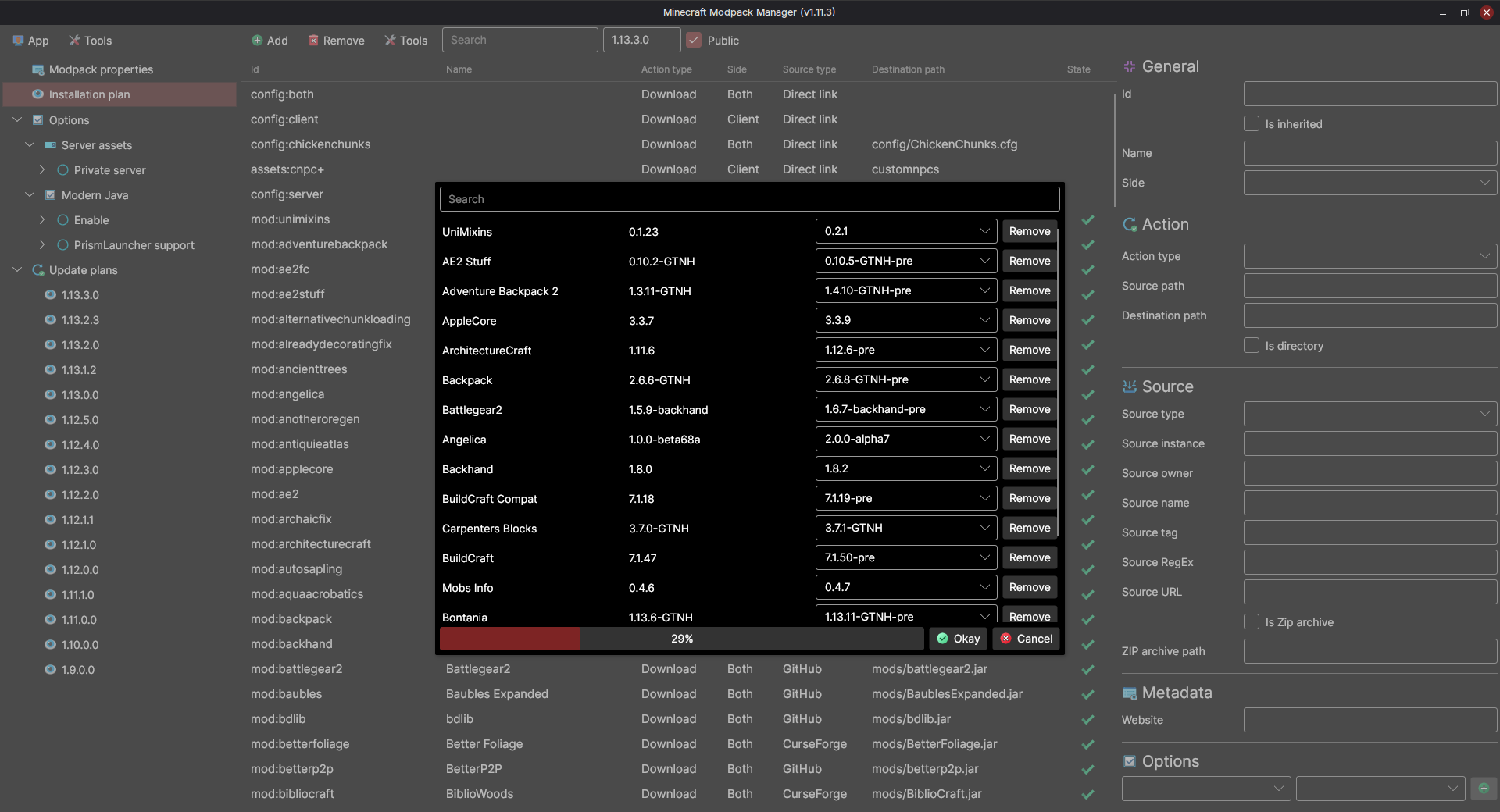Click the 1.13.2.3 update plan icon
The height and width of the screenshot is (812, 1500).
coord(50,320)
